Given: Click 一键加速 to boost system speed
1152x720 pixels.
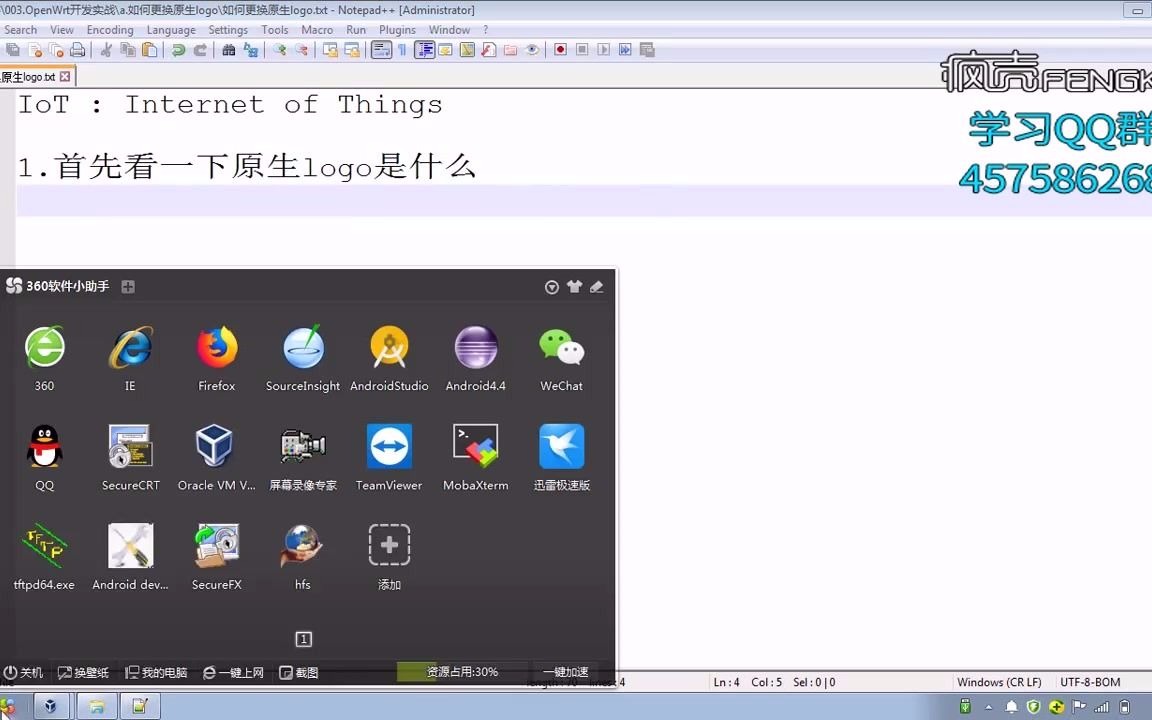Looking at the screenshot, I should [565, 672].
